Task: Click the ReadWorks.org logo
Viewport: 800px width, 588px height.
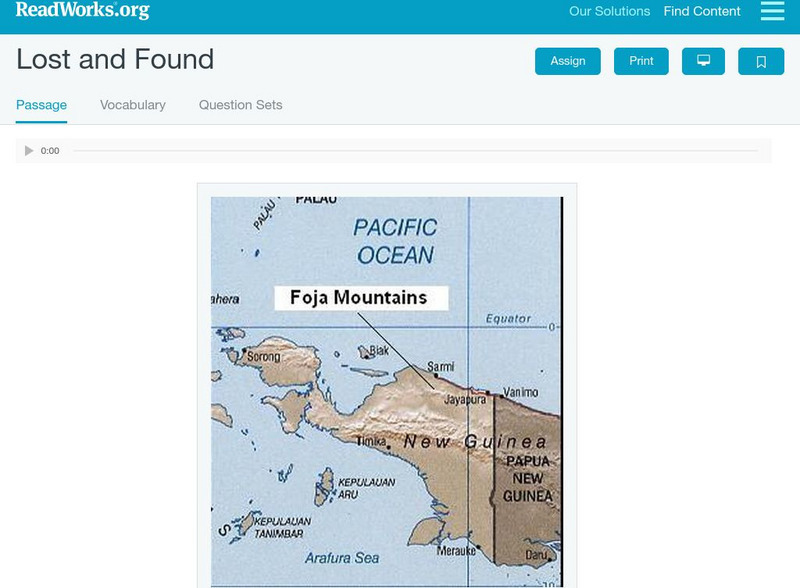Action: click(80, 11)
